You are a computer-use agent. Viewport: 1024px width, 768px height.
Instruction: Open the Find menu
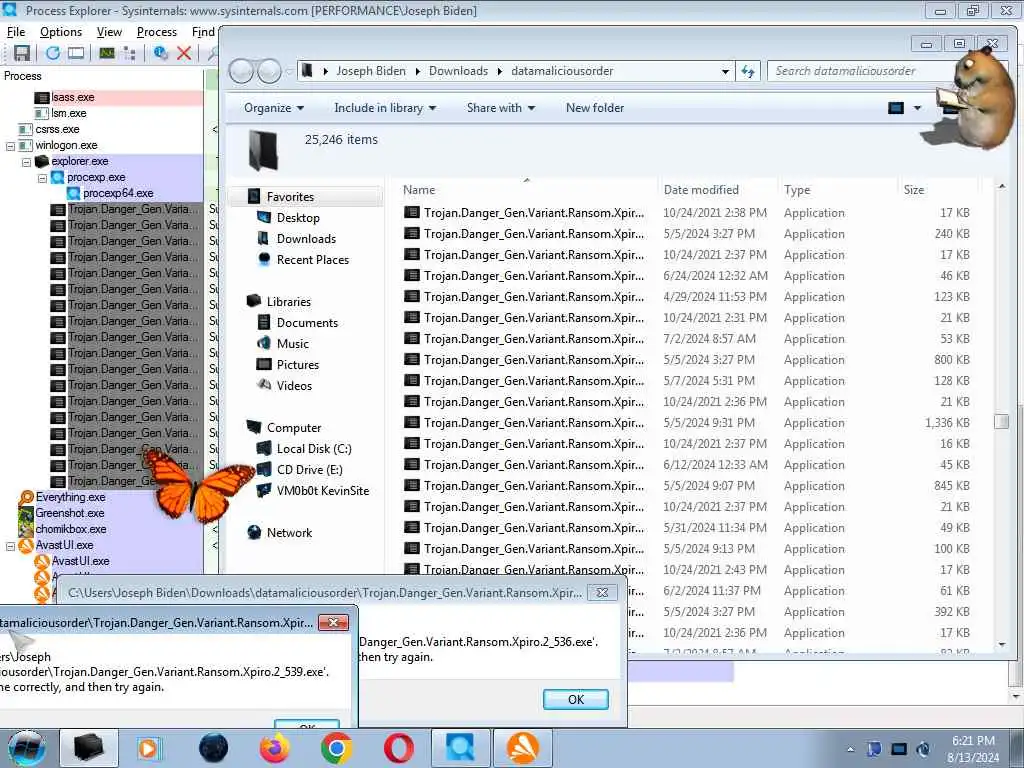(203, 32)
